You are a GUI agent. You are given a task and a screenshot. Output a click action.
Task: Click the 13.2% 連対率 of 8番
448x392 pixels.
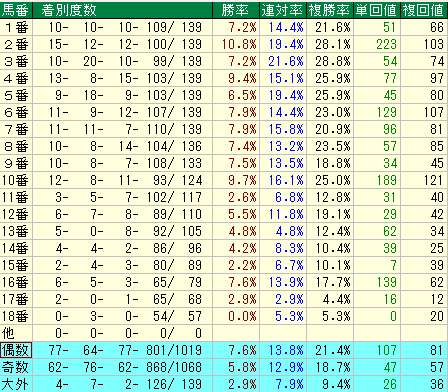click(x=286, y=146)
